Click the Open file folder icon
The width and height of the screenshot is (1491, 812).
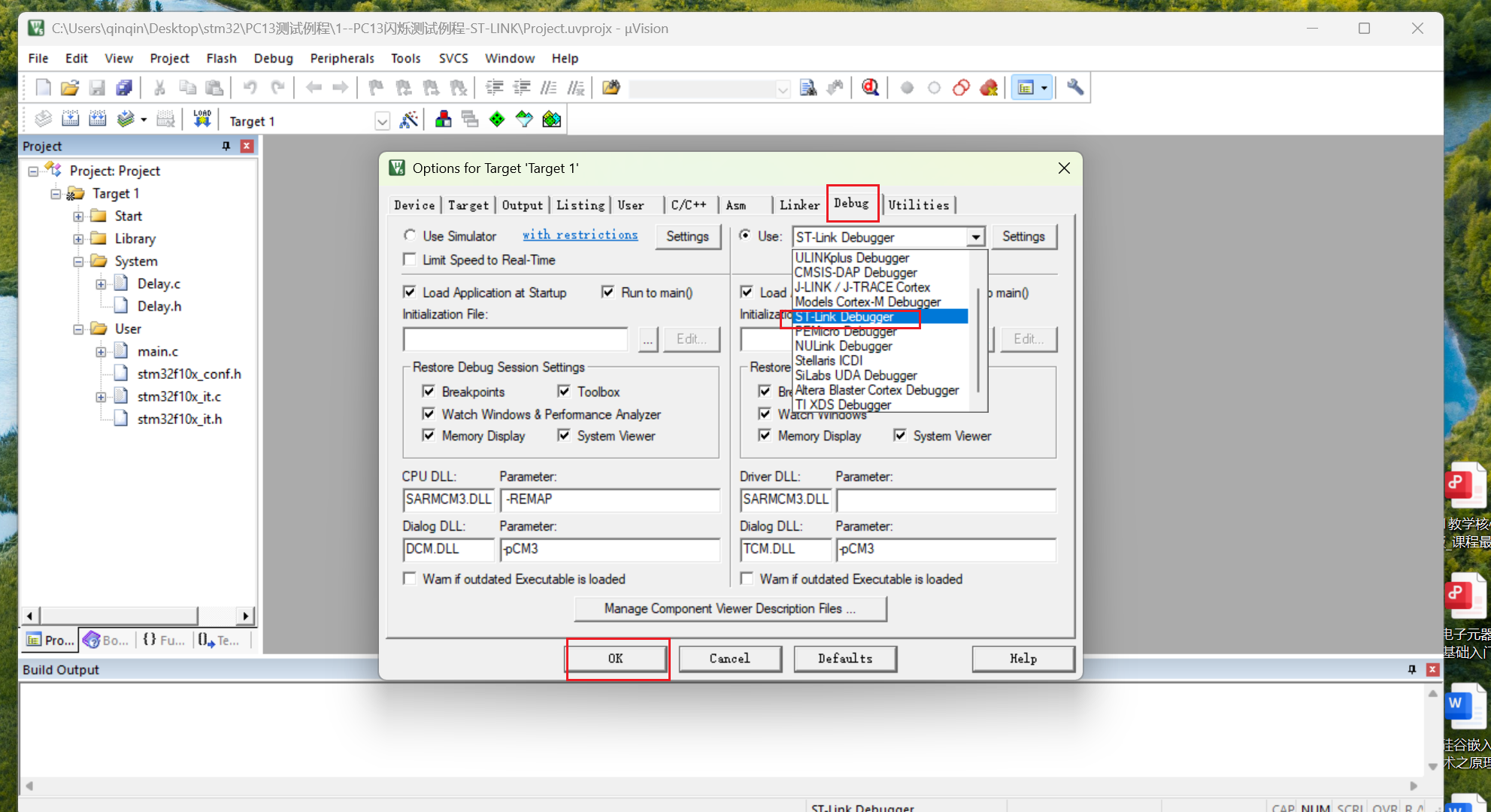[70, 88]
